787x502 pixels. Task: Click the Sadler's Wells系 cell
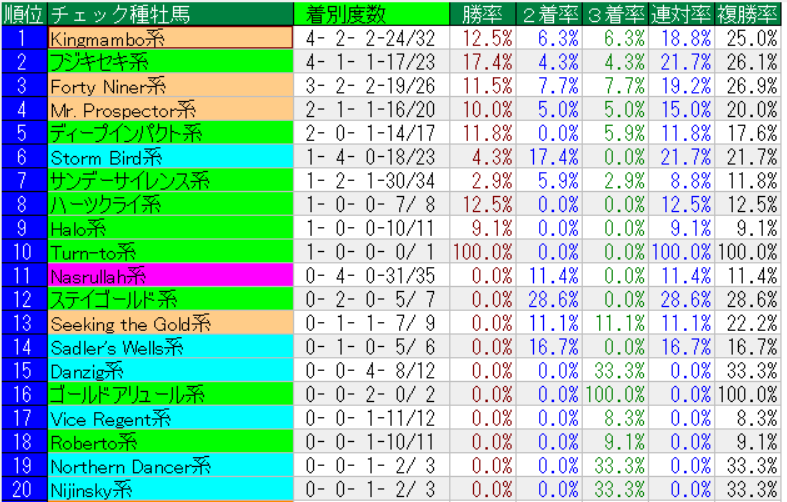[170, 347]
